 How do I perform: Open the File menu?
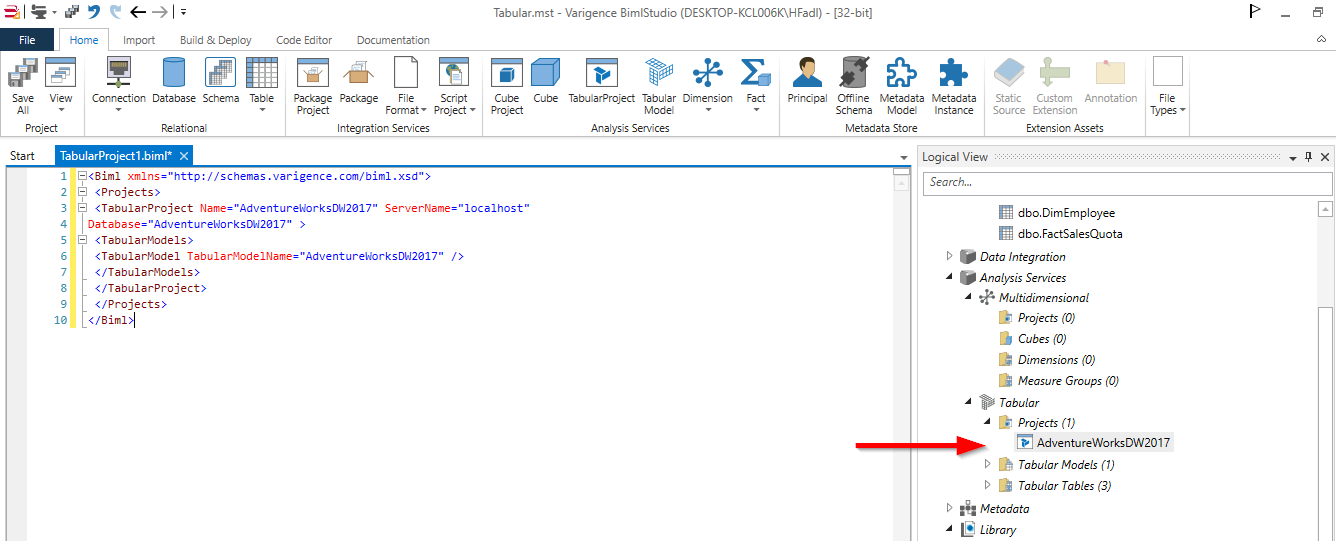(x=27, y=40)
